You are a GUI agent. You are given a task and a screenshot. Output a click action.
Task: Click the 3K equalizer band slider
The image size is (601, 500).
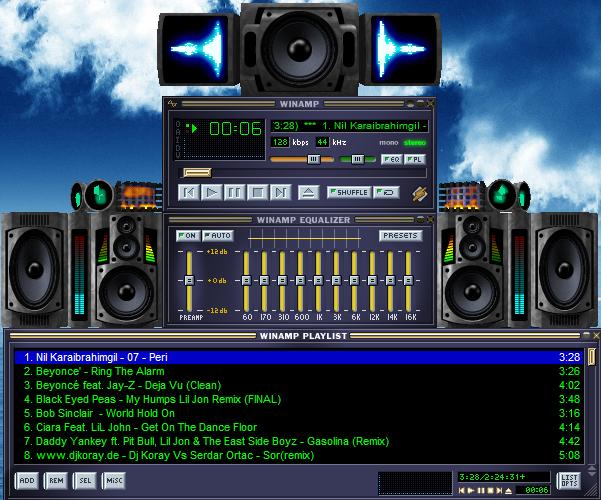(336, 281)
